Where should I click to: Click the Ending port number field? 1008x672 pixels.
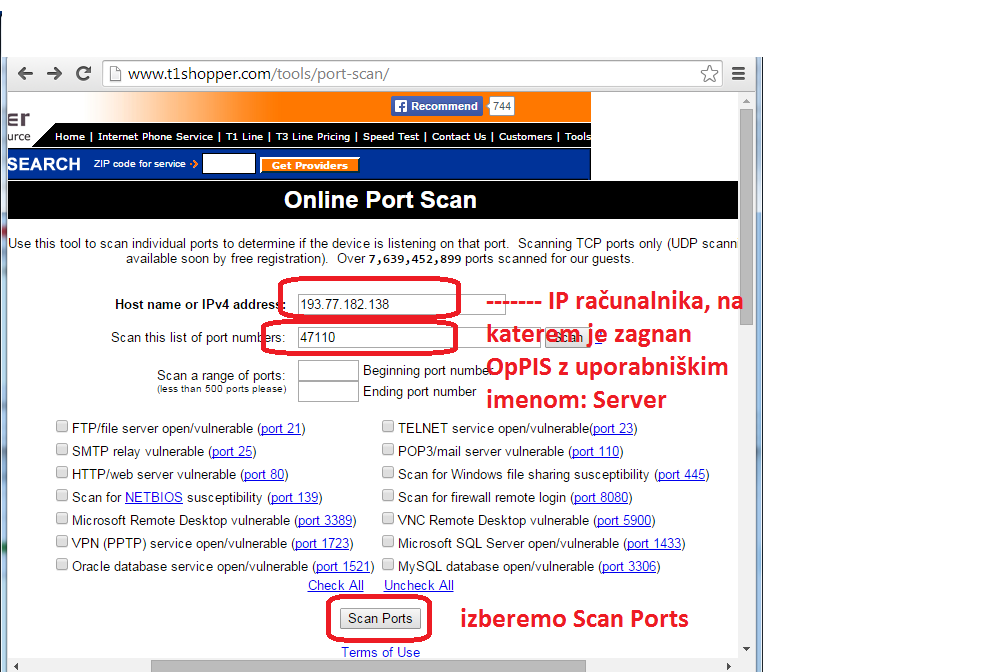pyautogui.click(x=328, y=392)
